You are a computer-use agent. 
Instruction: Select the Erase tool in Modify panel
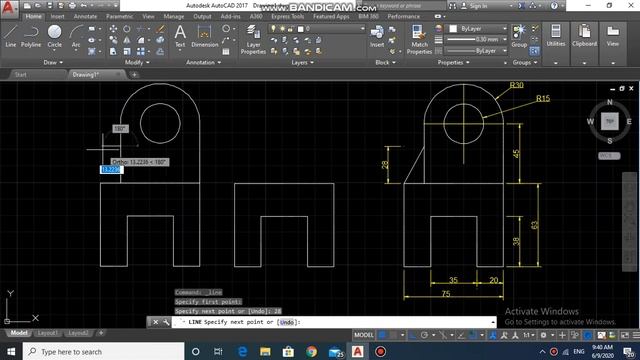(161, 29)
